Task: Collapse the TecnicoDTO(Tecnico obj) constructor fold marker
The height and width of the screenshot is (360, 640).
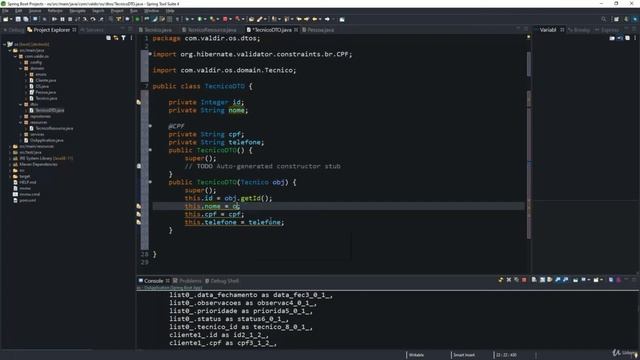Action: pos(150,182)
